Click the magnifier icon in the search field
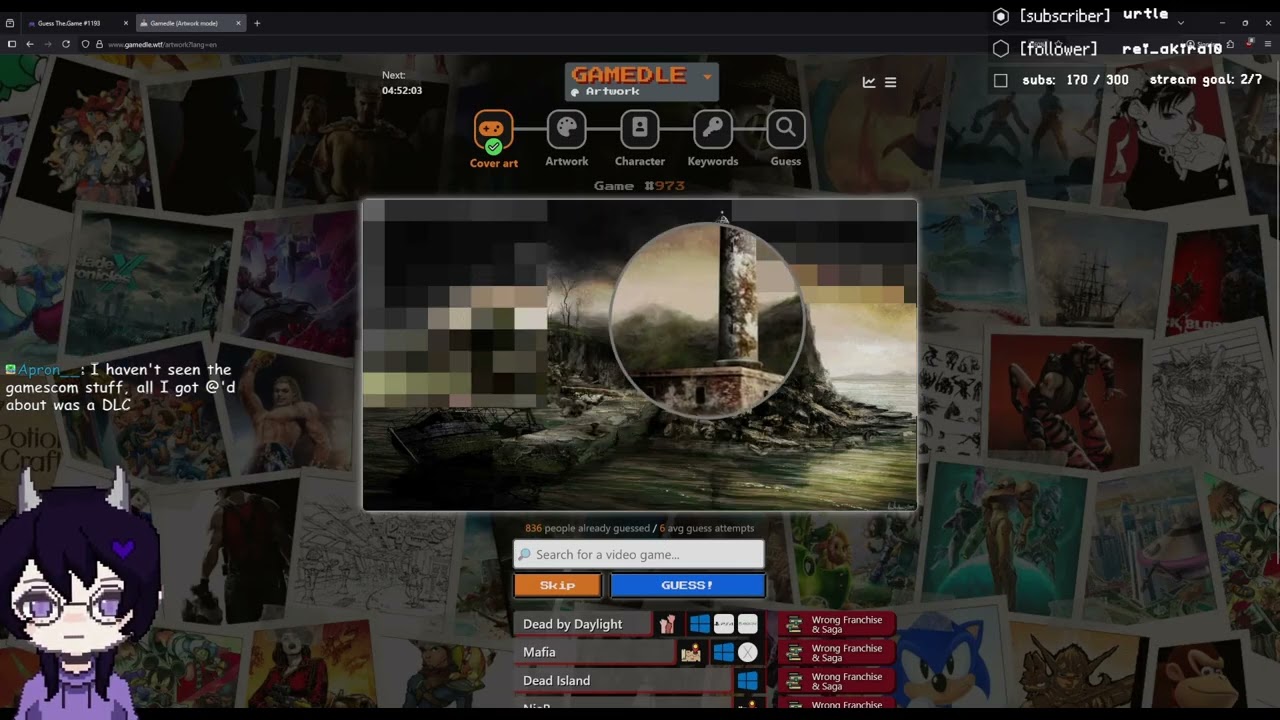 click(x=524, y=554)
